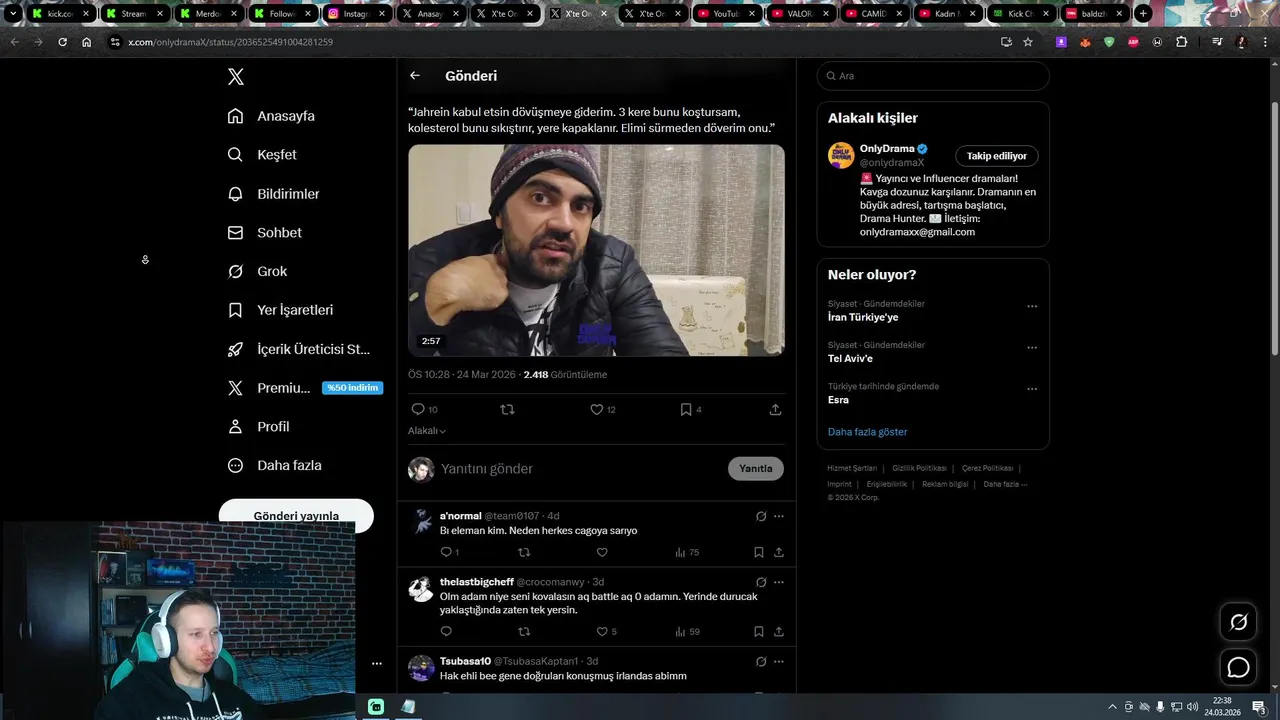Go to Anasayfa in the sidebar
Image resolution: width=1280 pixels, height=720 pixels.
point(272,116)
